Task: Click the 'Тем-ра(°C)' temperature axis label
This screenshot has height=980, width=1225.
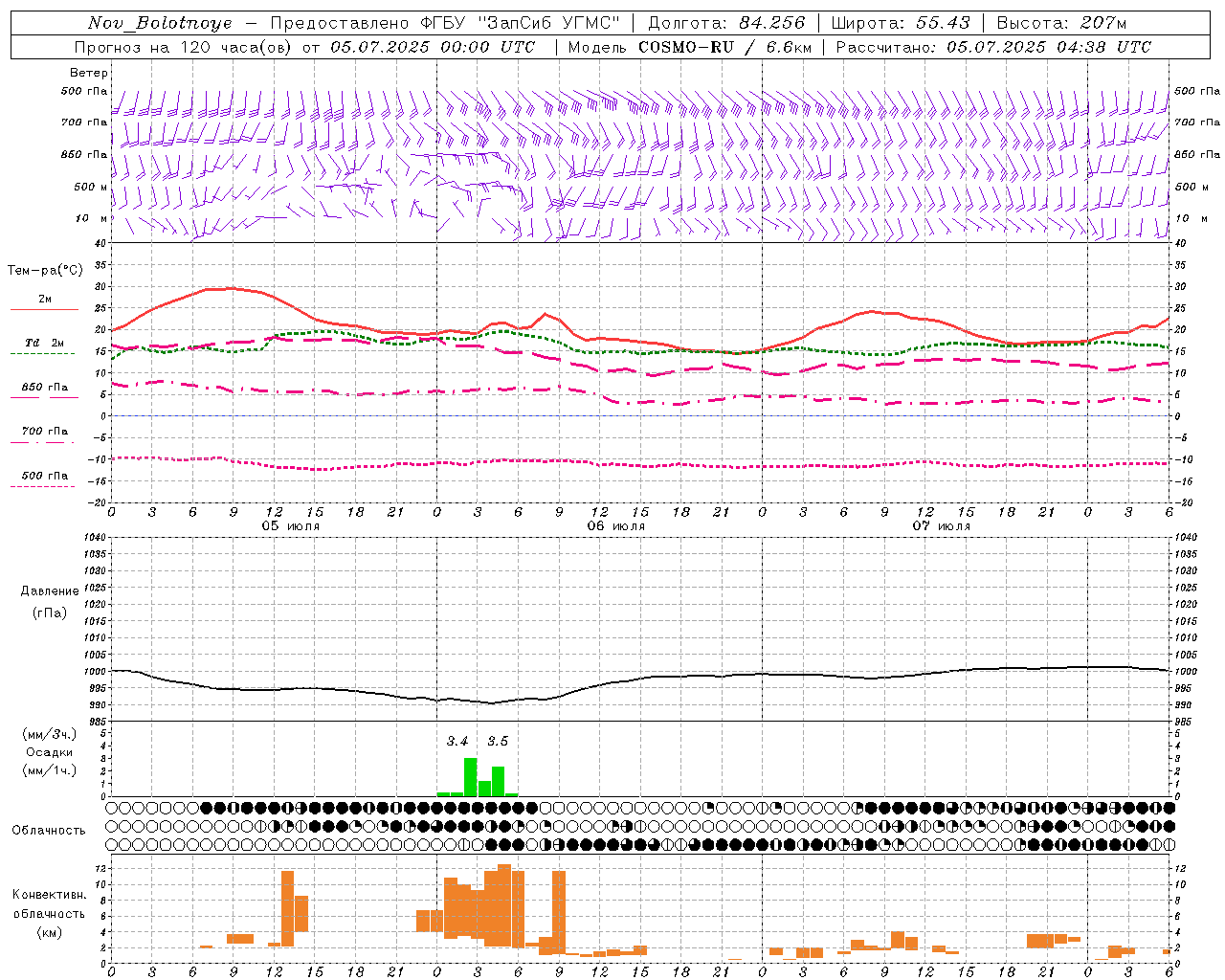Action: 45,271
